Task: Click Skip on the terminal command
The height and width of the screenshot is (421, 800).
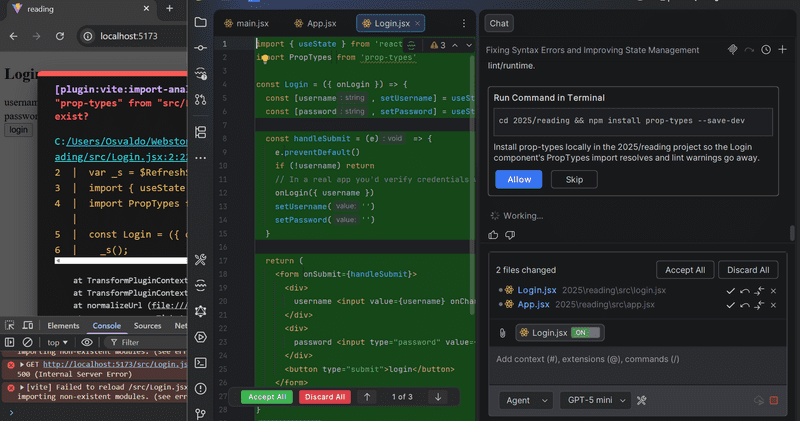Action: (x=574, y=180)
